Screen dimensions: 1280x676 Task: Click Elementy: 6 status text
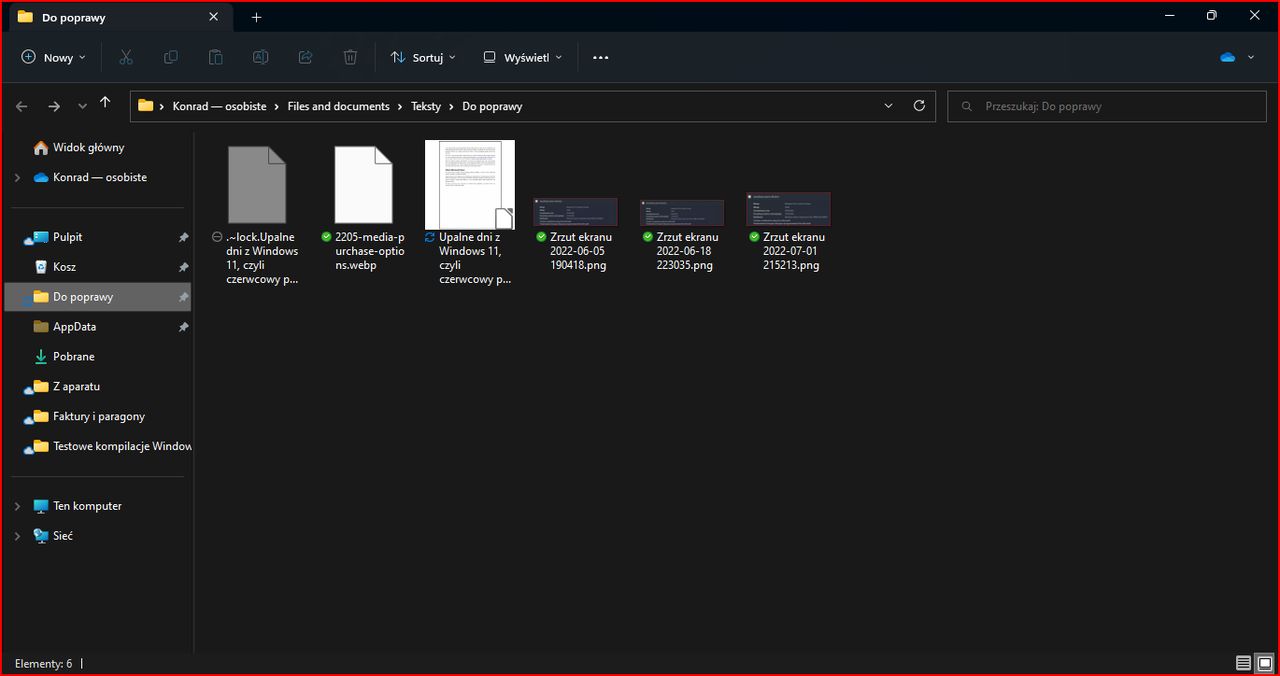point(43,664)
